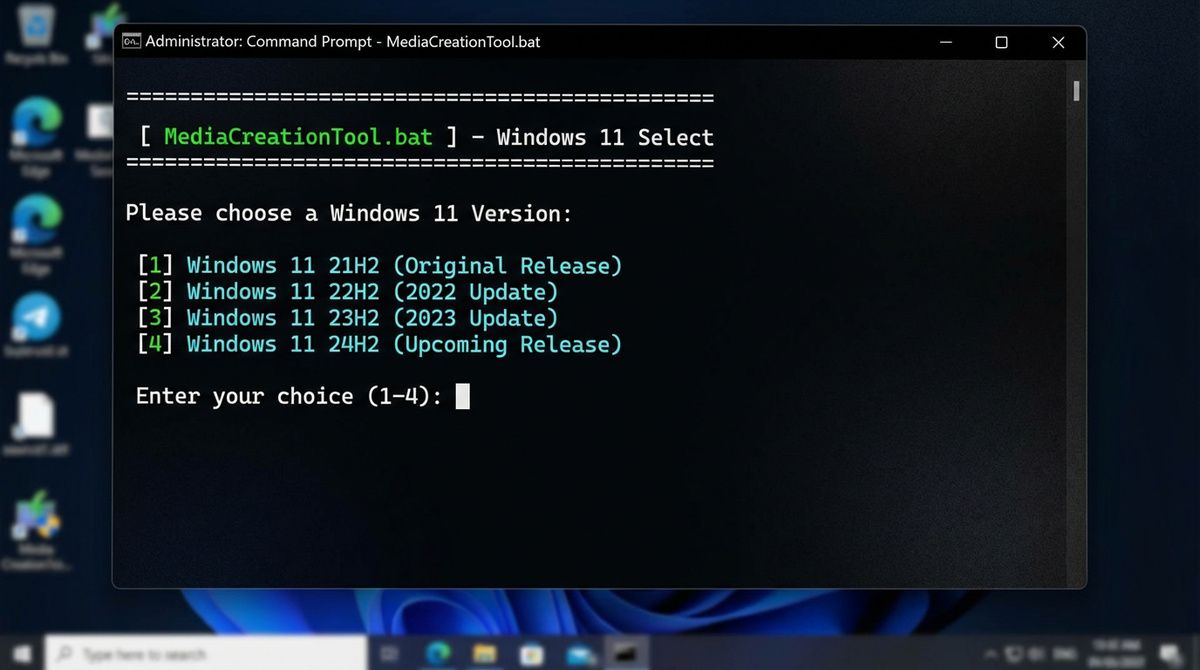Viewport: 1200px width, 670px height.
Task: Click 'Please choose a Windows 11 Version:' text
Action: pyautogui.click(x=349, y=213)
